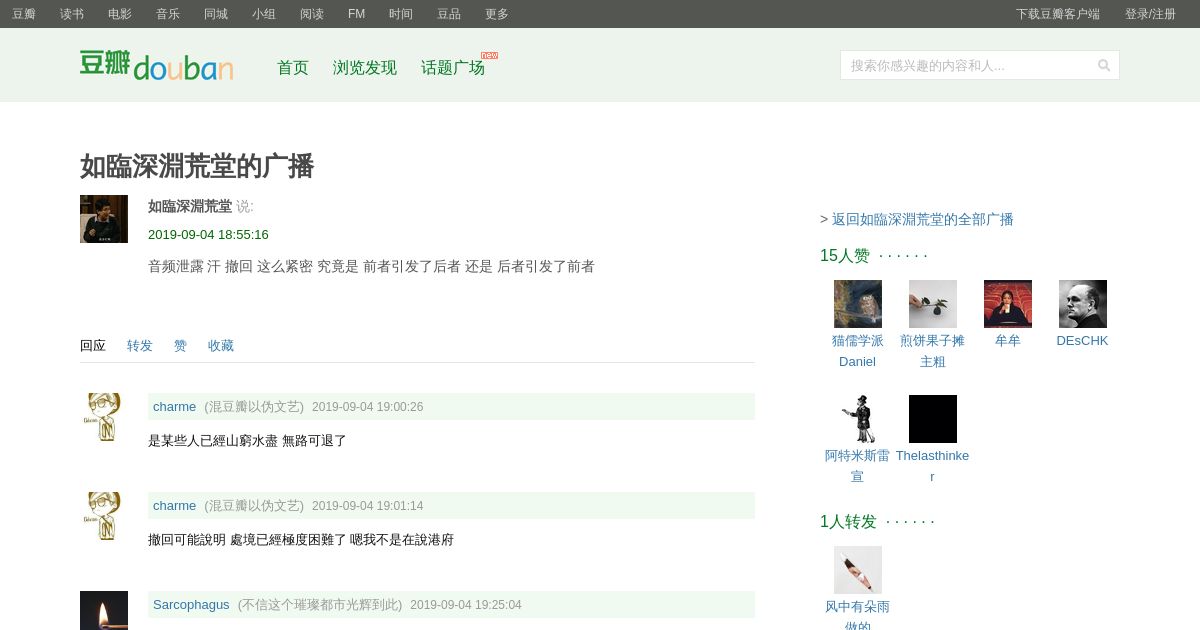Open 阅读 in top bar

pyautogui.click(x=312, y=14)
